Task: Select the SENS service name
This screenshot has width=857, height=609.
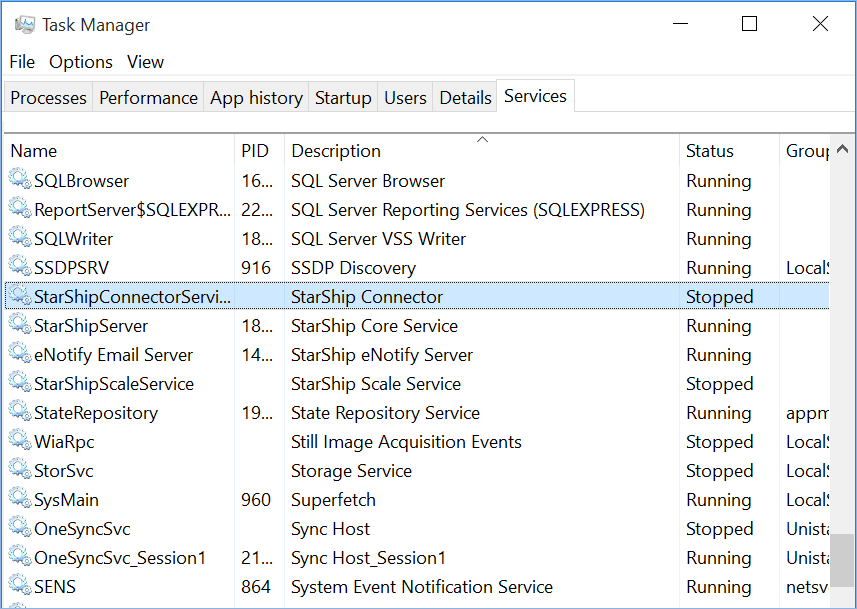Action: click(x=55, y=587)
